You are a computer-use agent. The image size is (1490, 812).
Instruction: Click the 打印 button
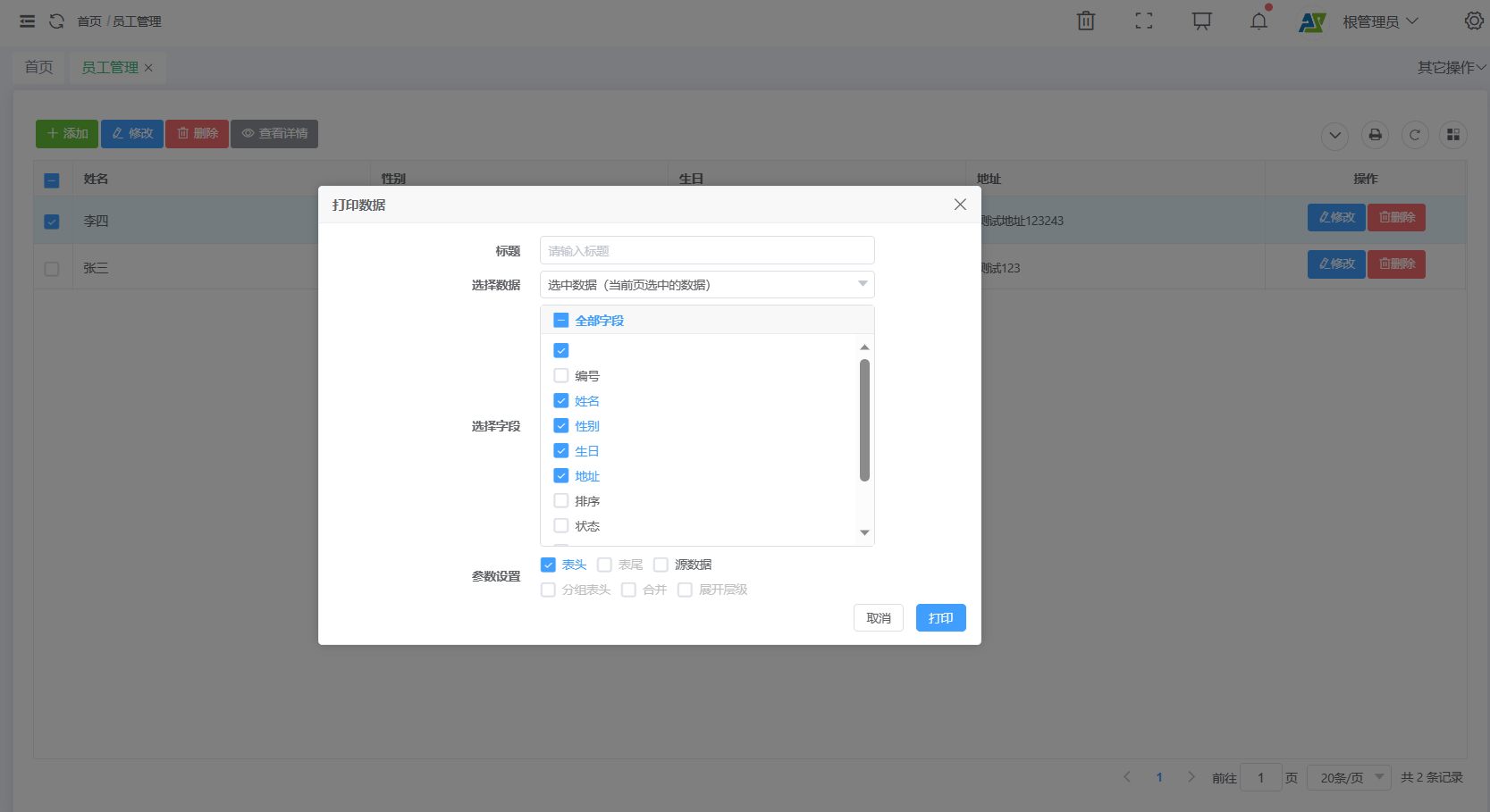pos(940,618)
